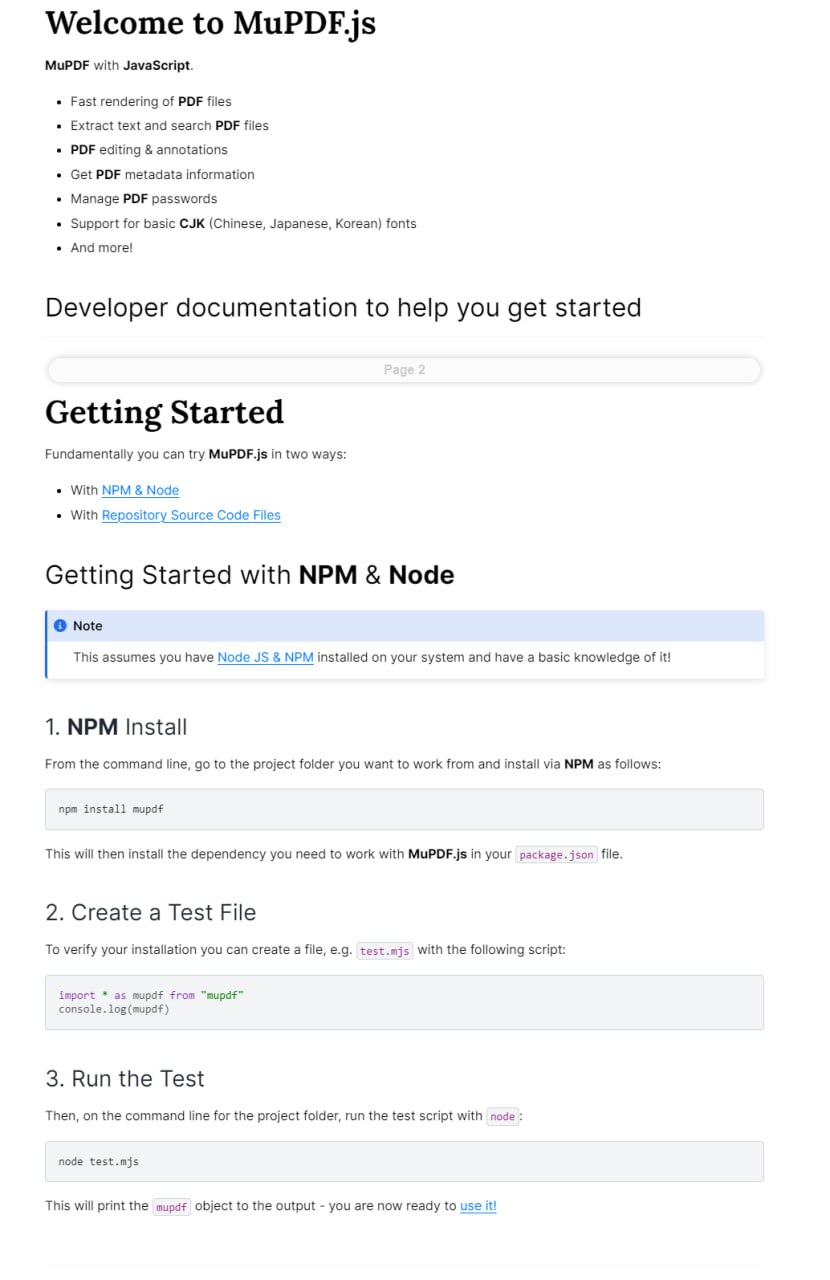Screen dimensions: 830x1280
Task: Follow the Node JS & NPM link
Action: coord(265,657)
